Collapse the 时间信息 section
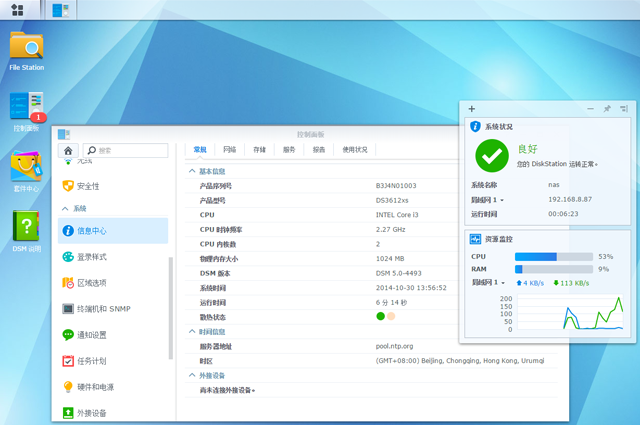 (x=192, y=332)
